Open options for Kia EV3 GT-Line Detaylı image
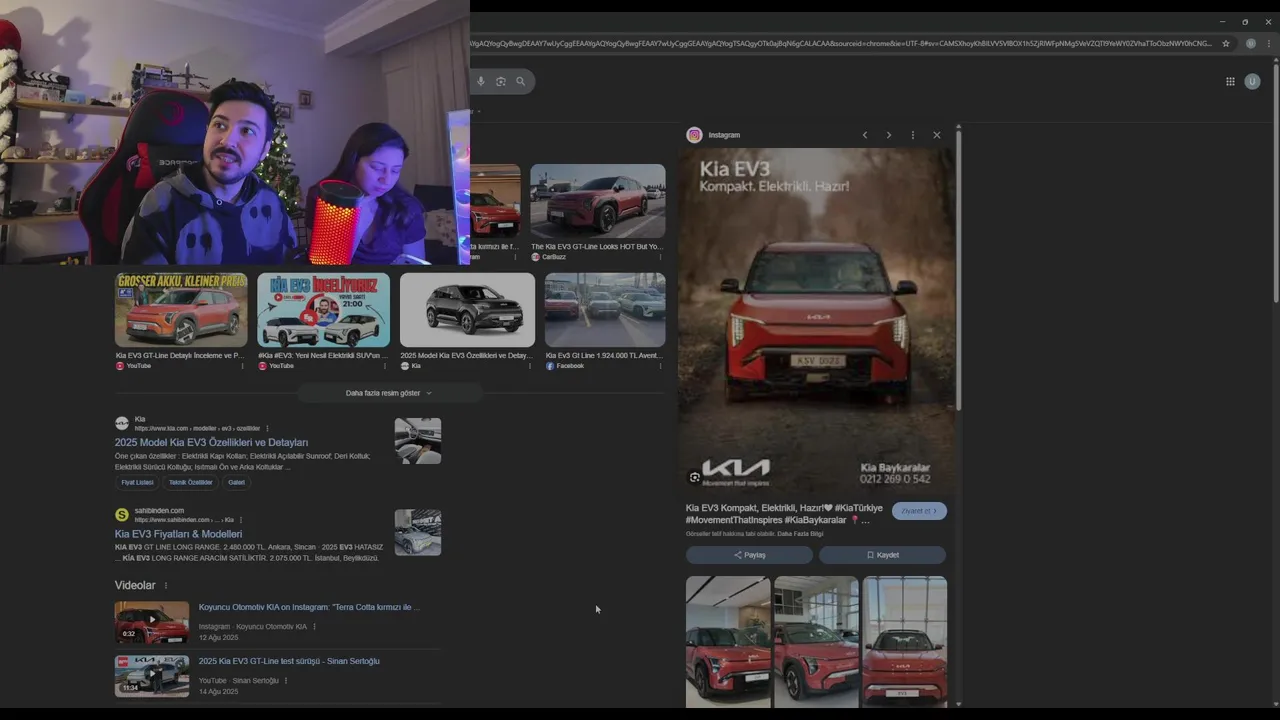Viewport: 1280px width, 720px height. [242, 366]
